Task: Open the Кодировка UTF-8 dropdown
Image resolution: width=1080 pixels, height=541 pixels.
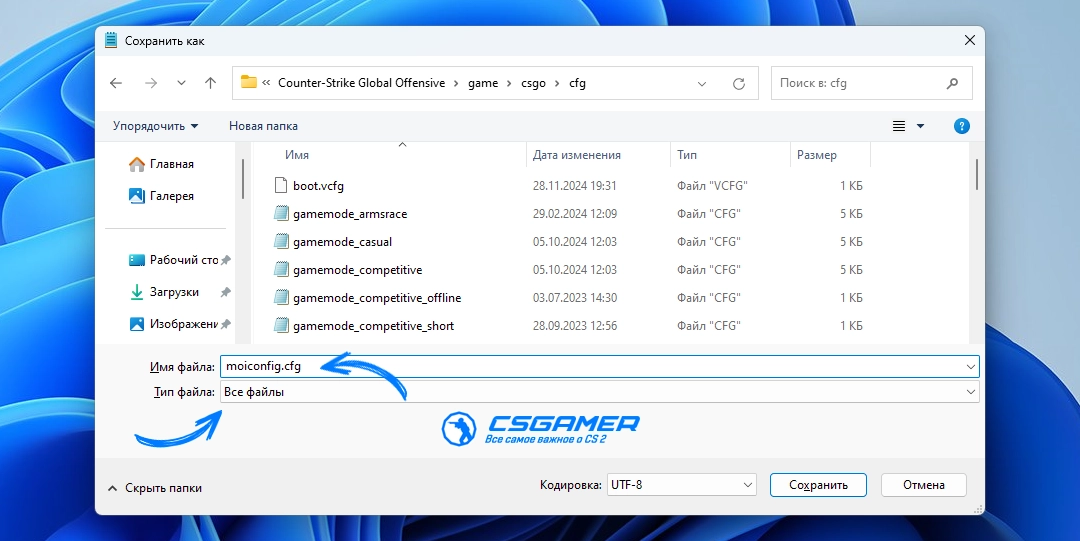Action: (x=681, y=485)
